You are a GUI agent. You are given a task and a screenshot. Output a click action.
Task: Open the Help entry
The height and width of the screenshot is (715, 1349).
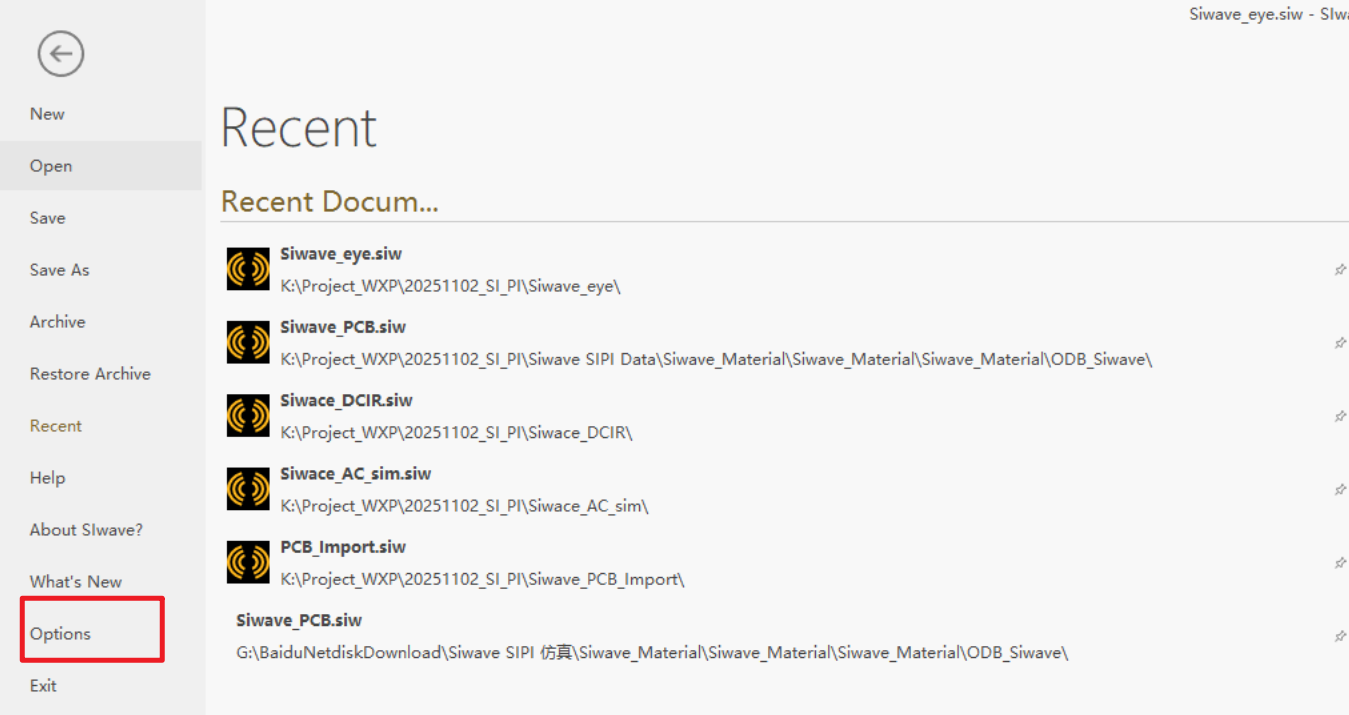[47, 478]
